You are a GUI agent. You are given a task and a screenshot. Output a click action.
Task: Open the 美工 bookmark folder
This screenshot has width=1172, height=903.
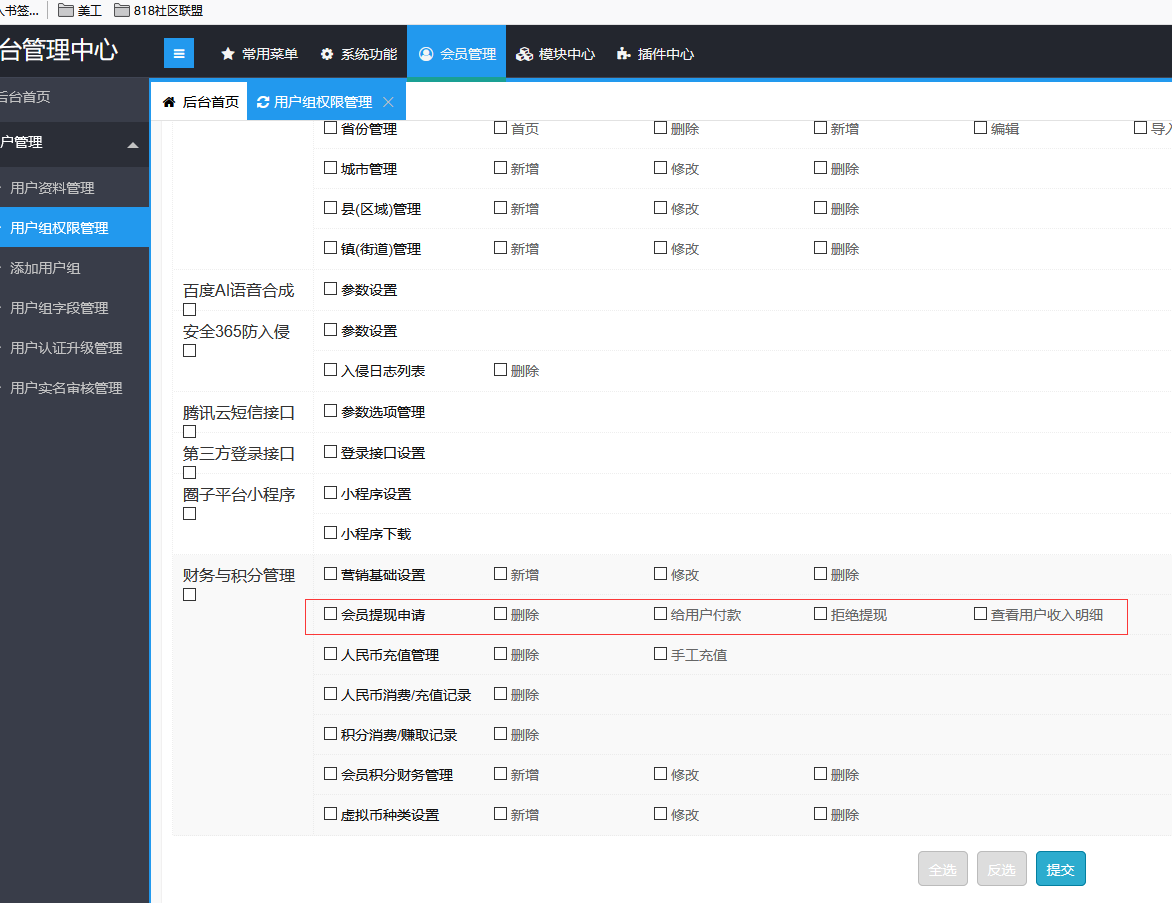[x=80, y=11]
